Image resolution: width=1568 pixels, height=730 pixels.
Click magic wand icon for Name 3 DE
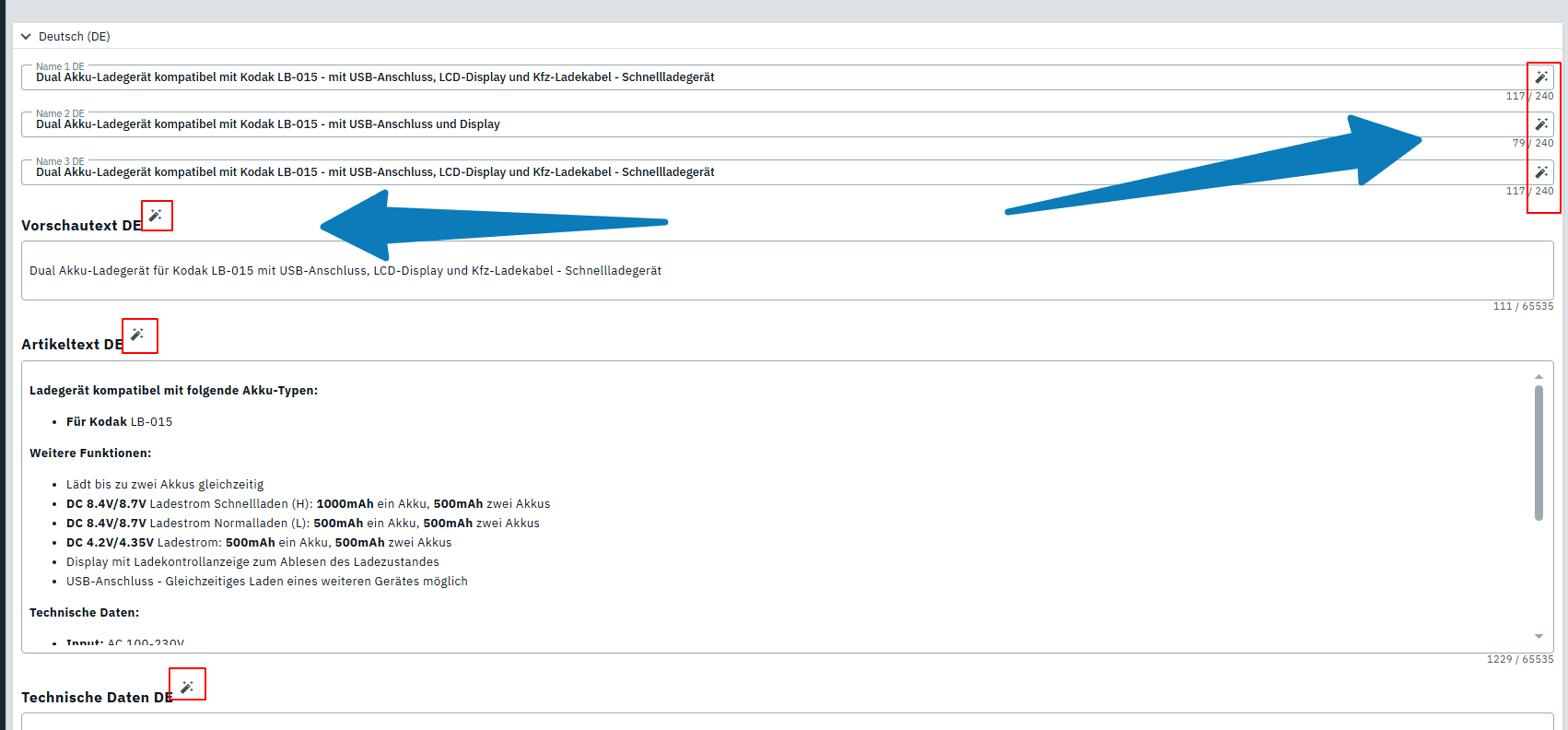coord(1541,172)
